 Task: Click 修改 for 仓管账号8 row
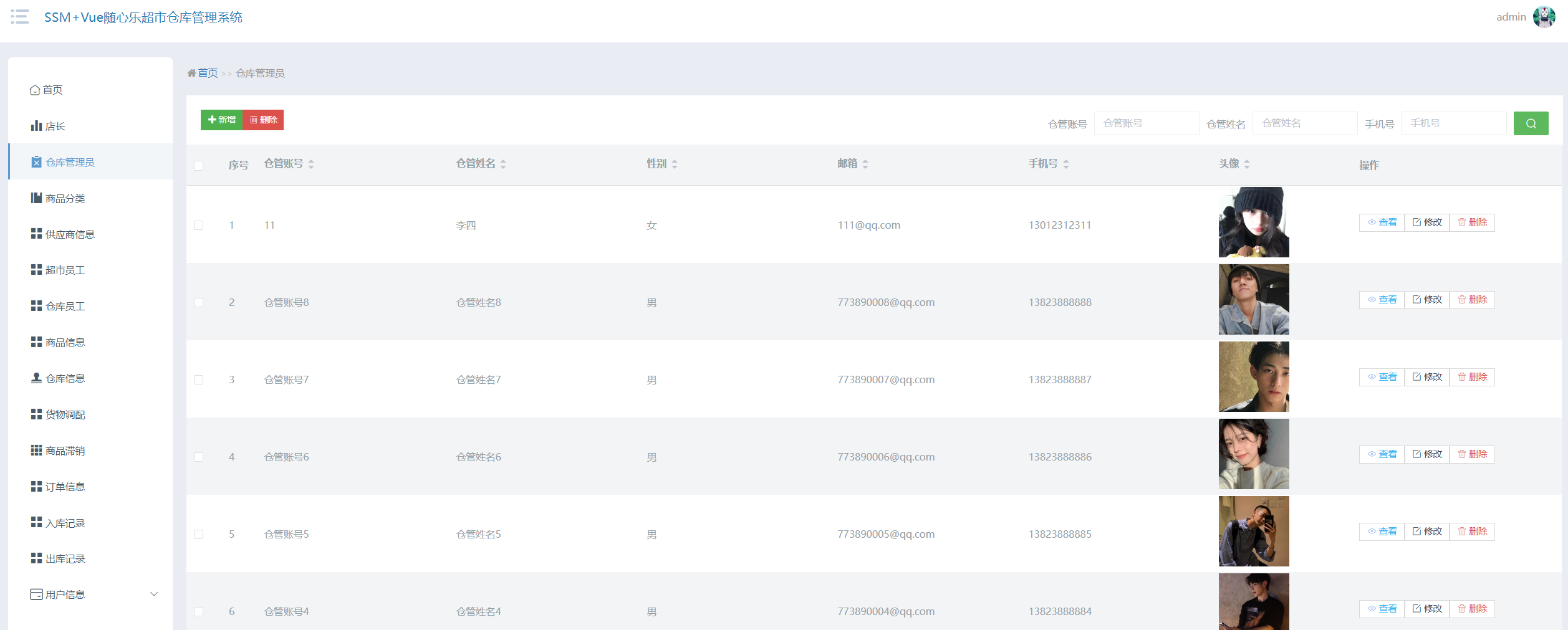[1427, 300]
